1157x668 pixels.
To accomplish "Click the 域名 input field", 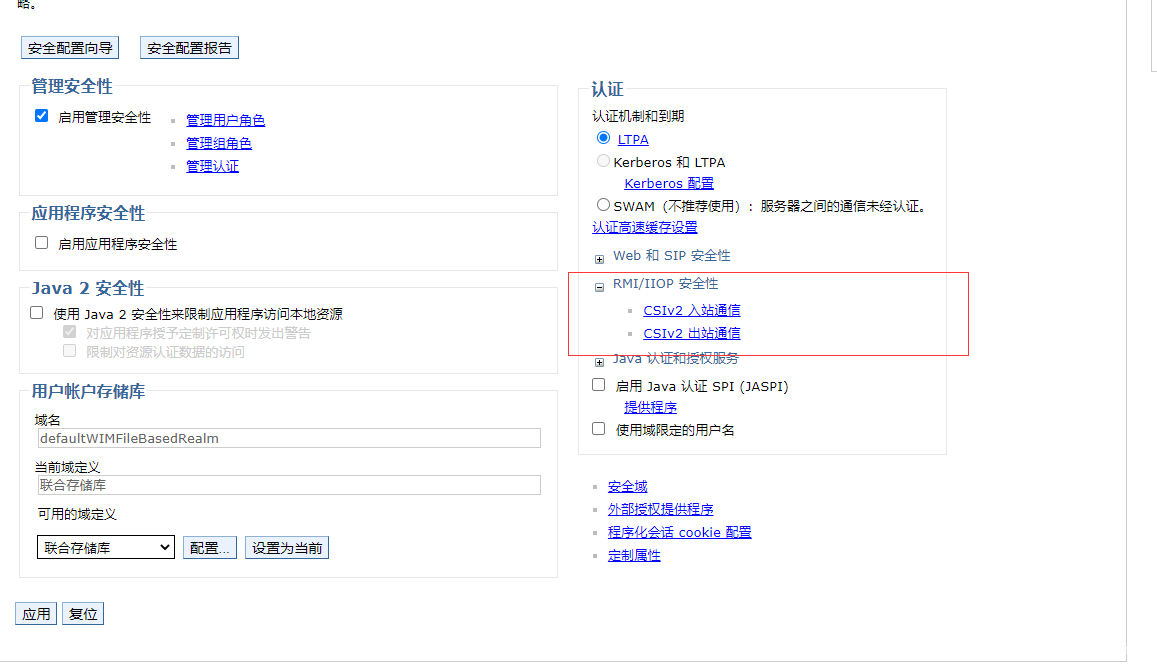I will point(288,438).
